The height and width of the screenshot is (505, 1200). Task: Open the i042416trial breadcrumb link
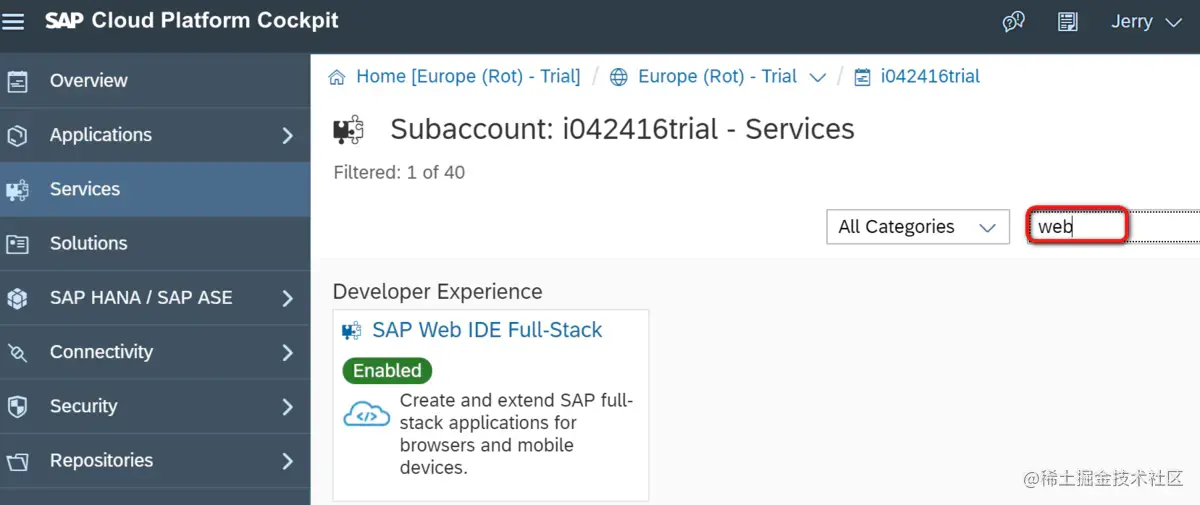(x=930, y=76)
